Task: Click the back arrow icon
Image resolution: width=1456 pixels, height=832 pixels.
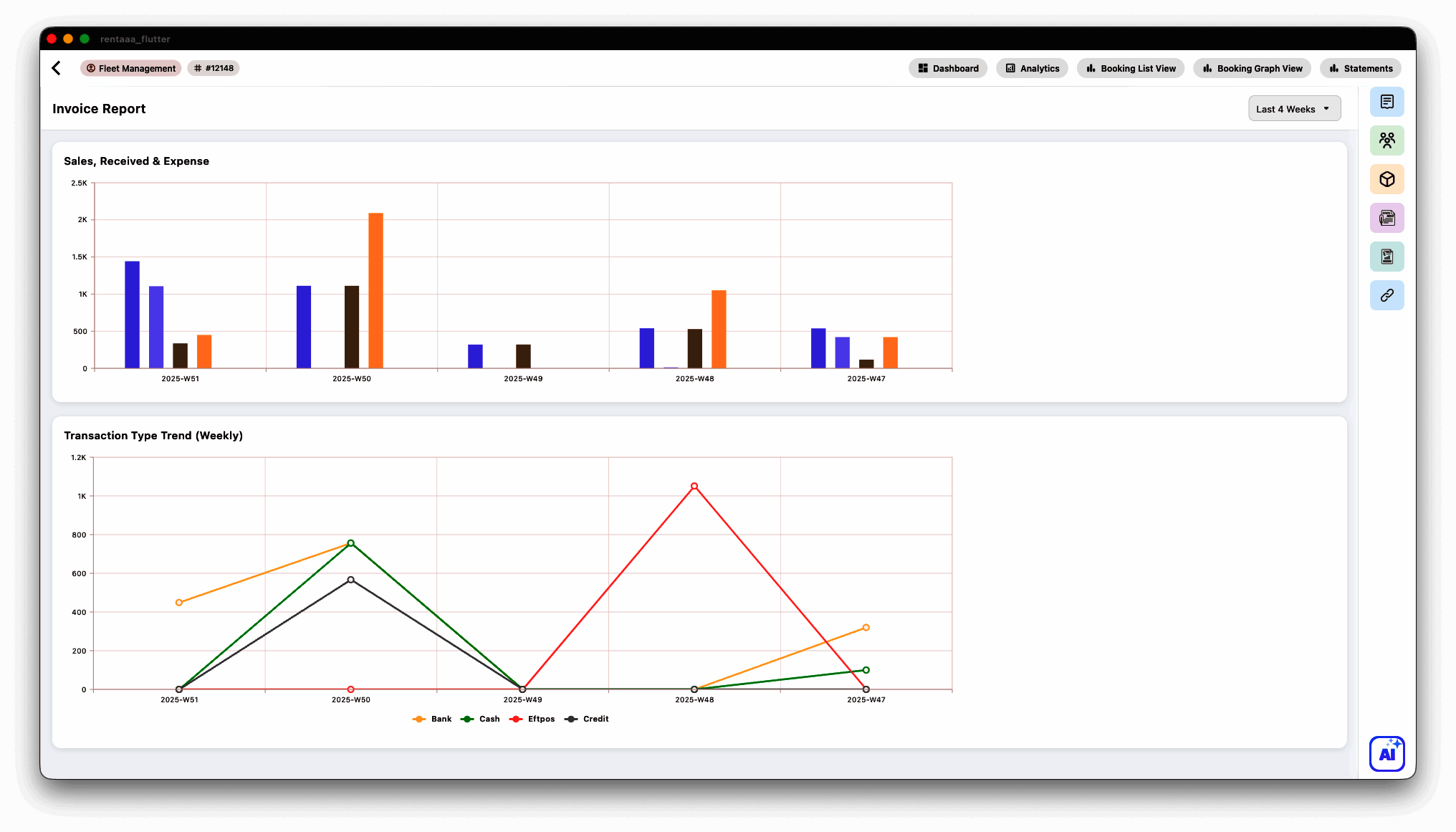Action: tap(57, 68)
